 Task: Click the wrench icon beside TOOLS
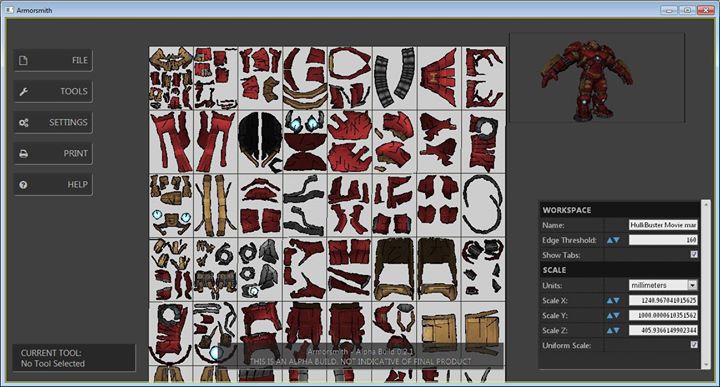[23, 91]
